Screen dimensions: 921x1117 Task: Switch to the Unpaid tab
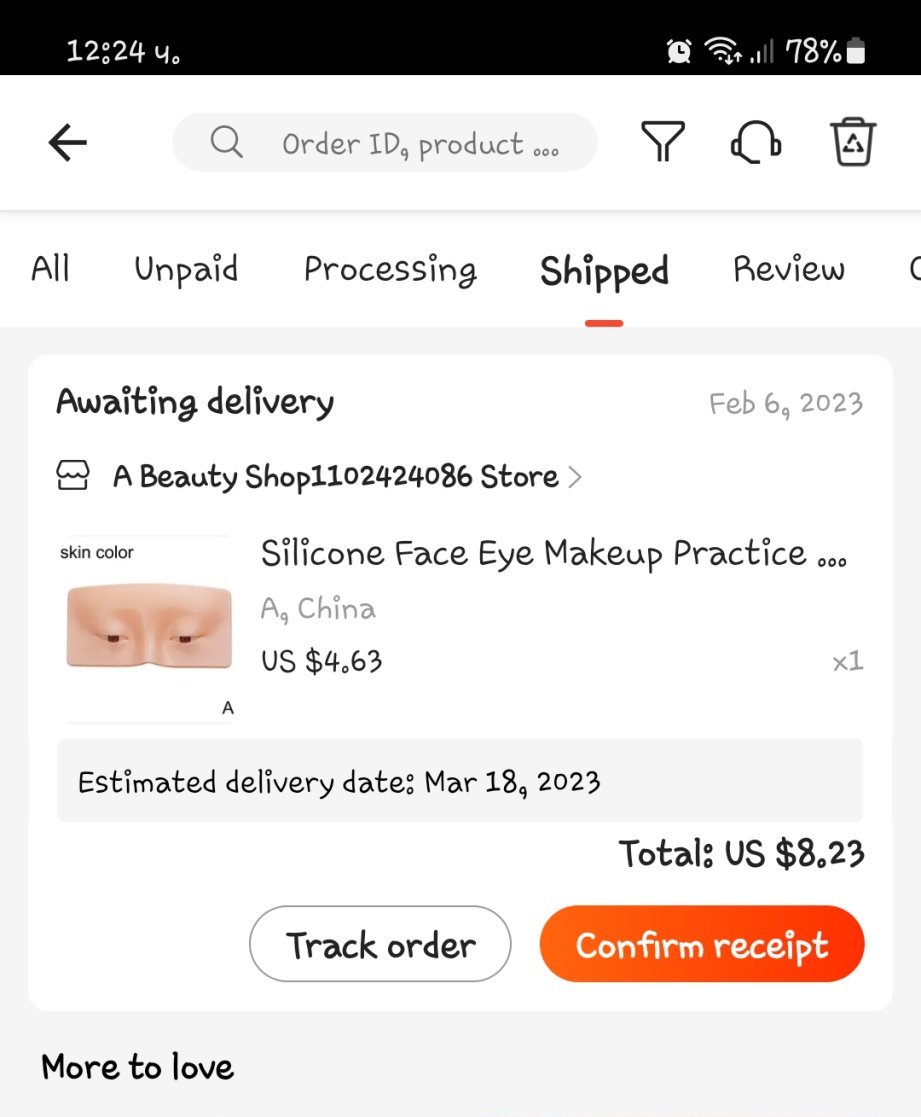(186, 269)
